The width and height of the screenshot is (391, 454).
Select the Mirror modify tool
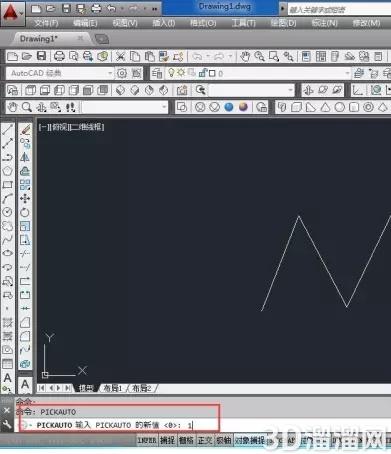tap(25, 157)
